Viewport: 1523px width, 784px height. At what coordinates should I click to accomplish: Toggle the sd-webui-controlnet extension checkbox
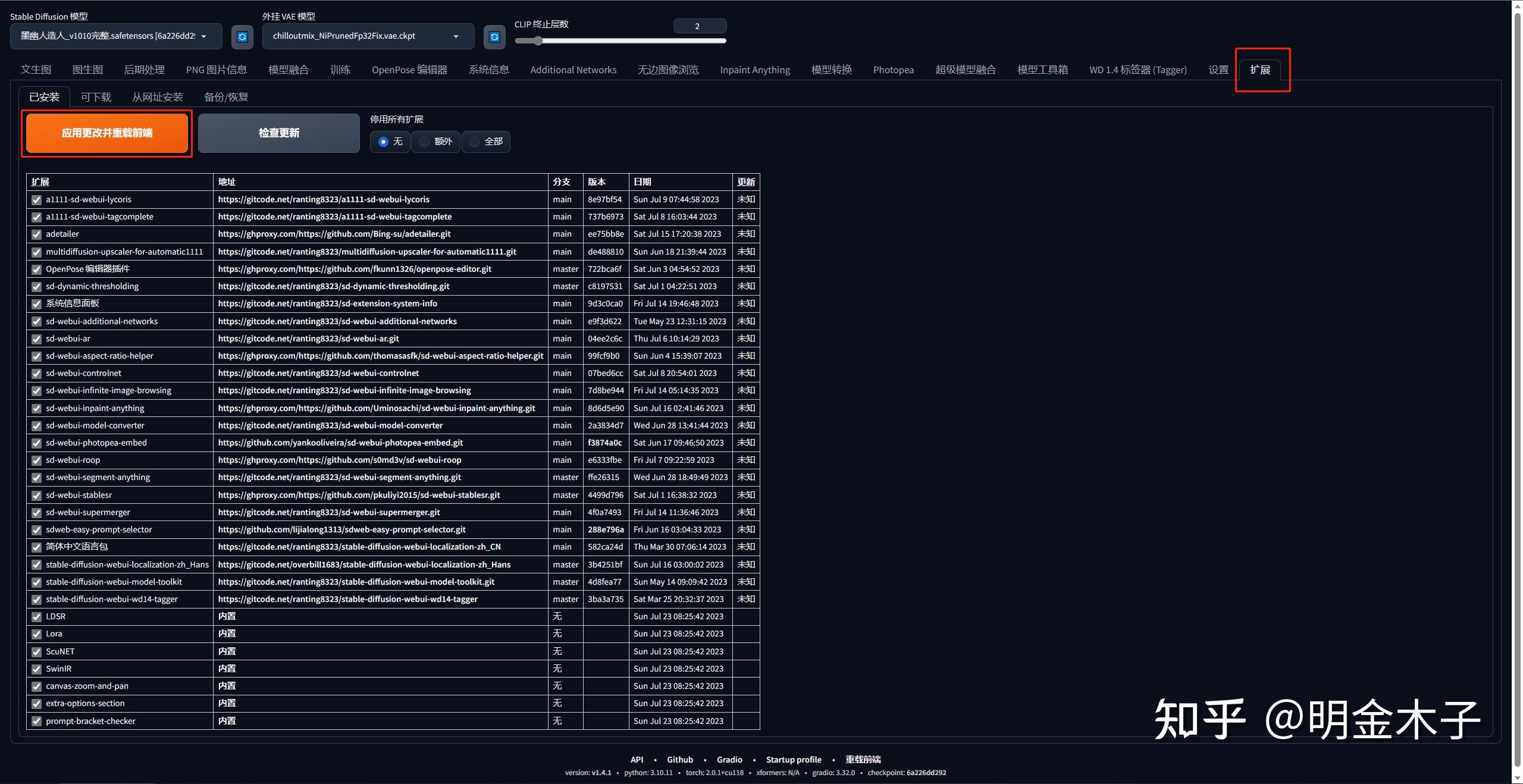[x=36, y=374]
